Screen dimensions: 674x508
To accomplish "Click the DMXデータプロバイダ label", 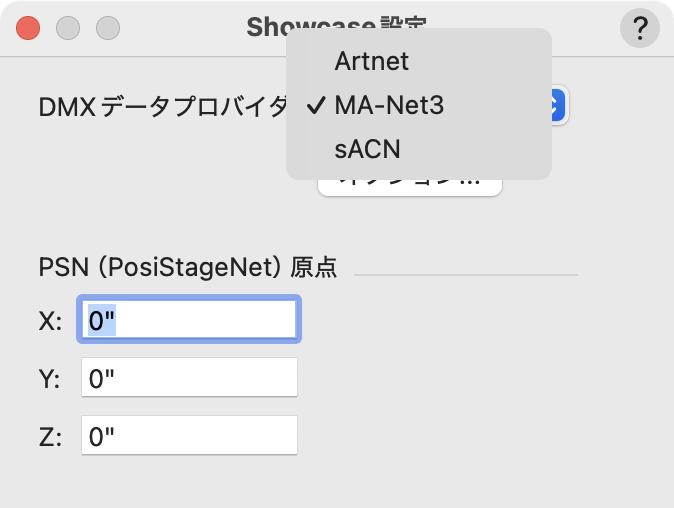I will tap(162, 106).
